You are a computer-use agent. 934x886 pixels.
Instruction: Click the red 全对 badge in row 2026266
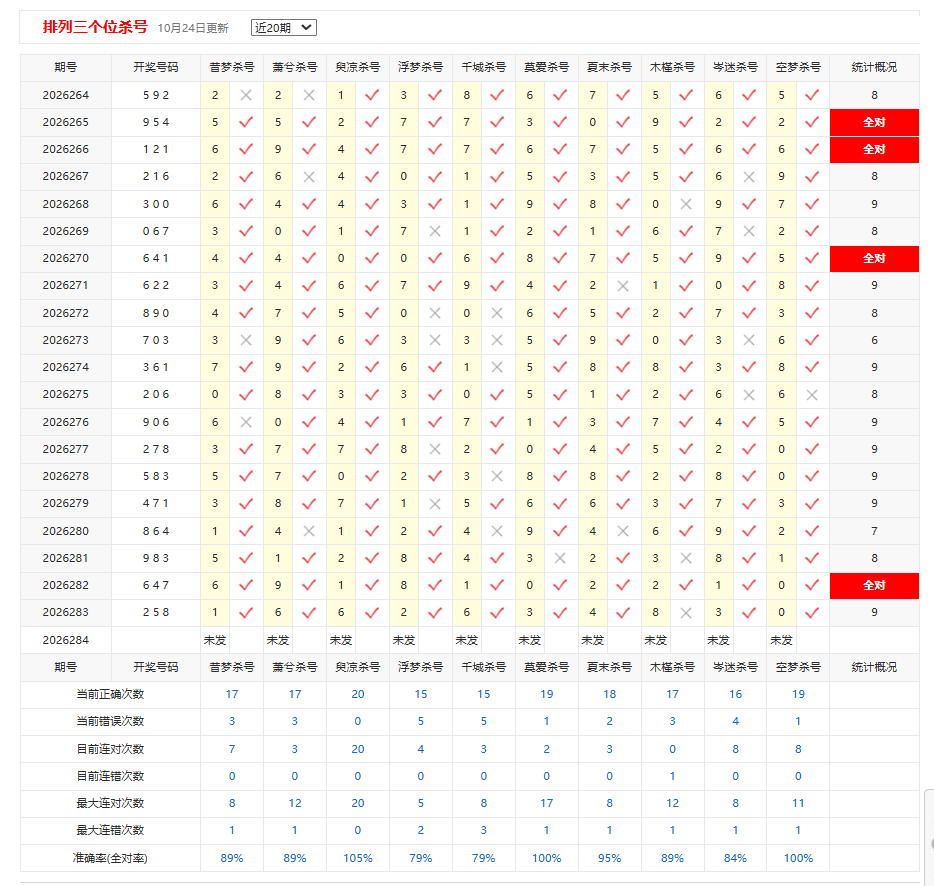point(874,149)
